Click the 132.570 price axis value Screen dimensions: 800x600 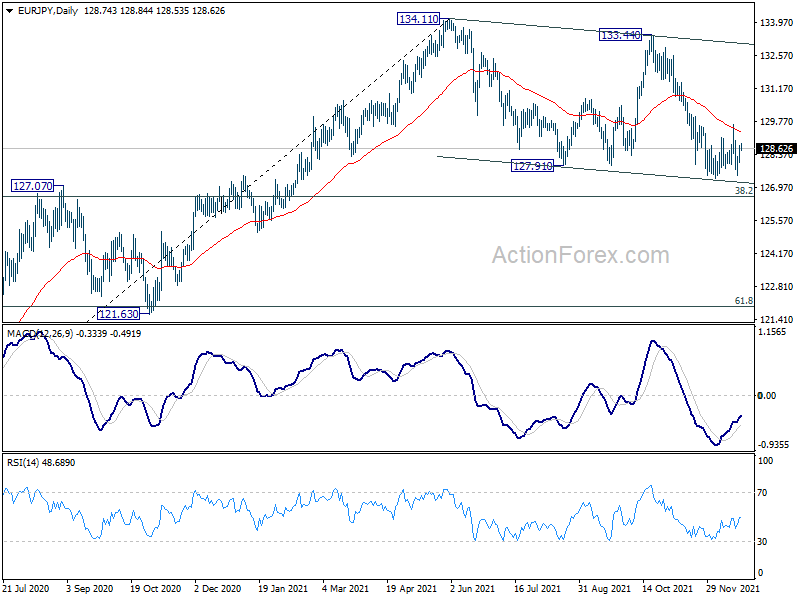[x=777, y=56]
